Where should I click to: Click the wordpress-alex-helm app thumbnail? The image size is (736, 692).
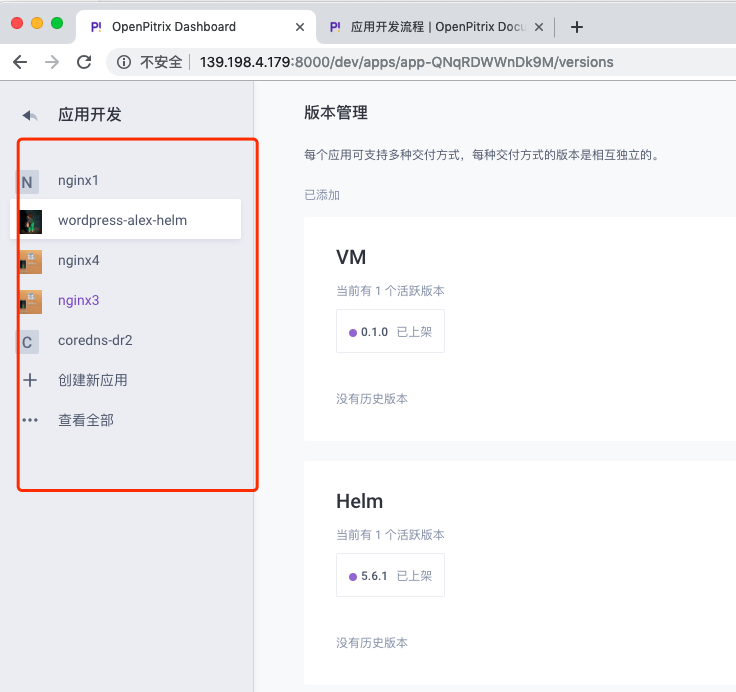pyautogui.click(x=31, y=222)
